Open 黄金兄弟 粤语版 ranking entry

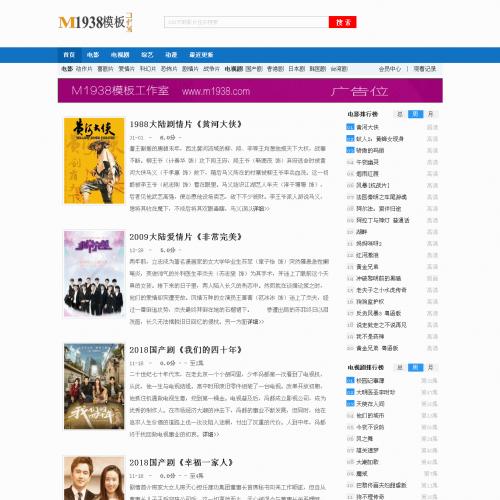click(377, 348)
